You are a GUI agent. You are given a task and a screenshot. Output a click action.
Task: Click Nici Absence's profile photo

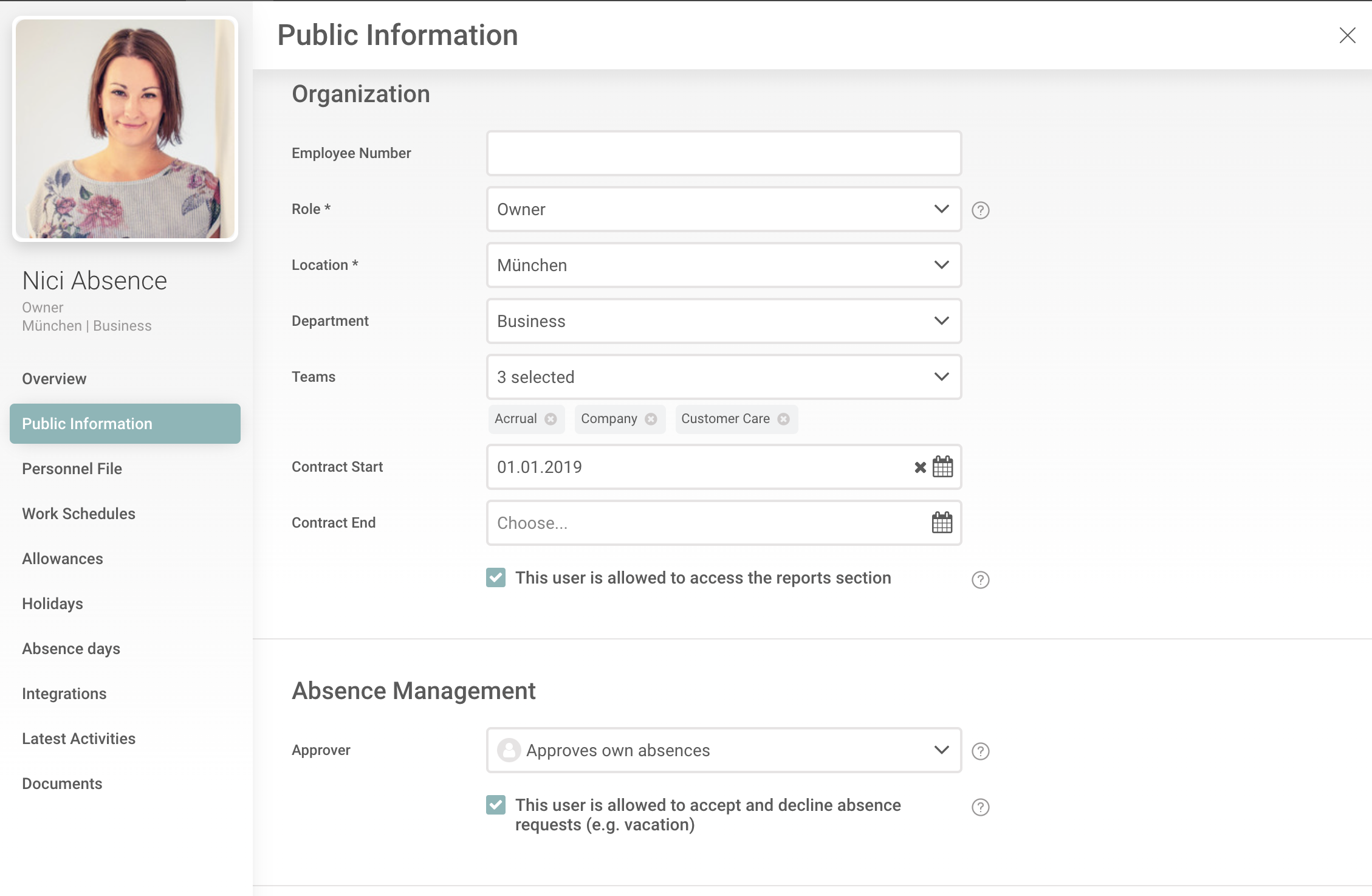[125, 129]
